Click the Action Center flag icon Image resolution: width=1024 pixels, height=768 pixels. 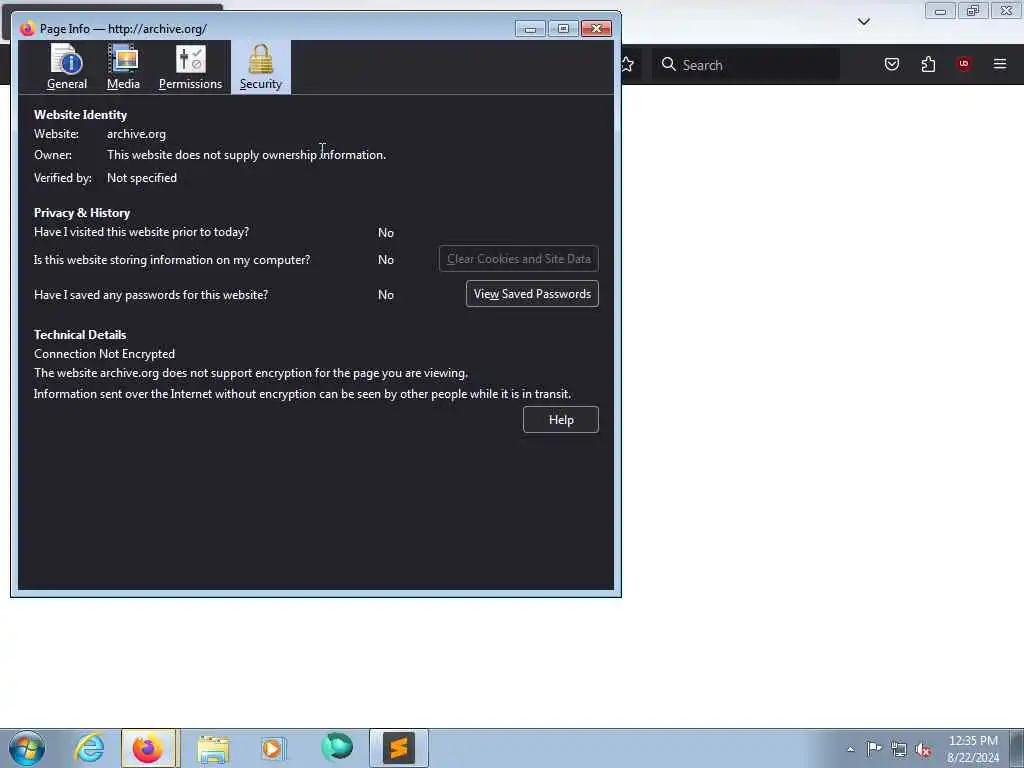coord(874,748)
